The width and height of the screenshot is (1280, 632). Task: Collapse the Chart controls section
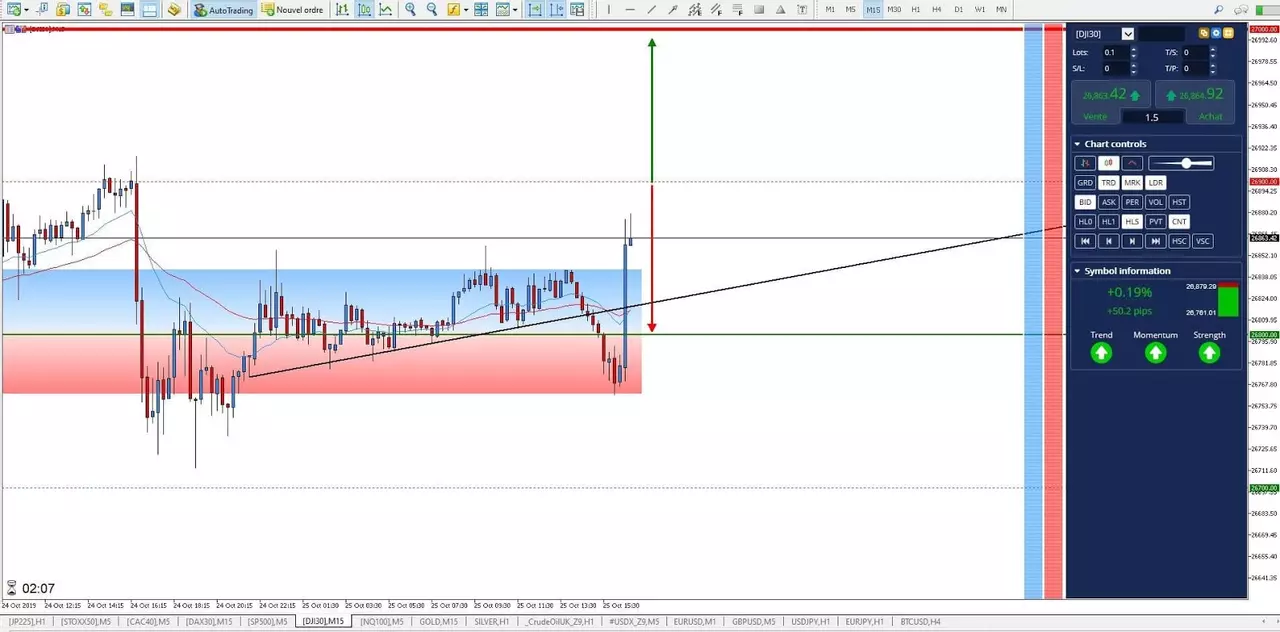click(1077, 144)
